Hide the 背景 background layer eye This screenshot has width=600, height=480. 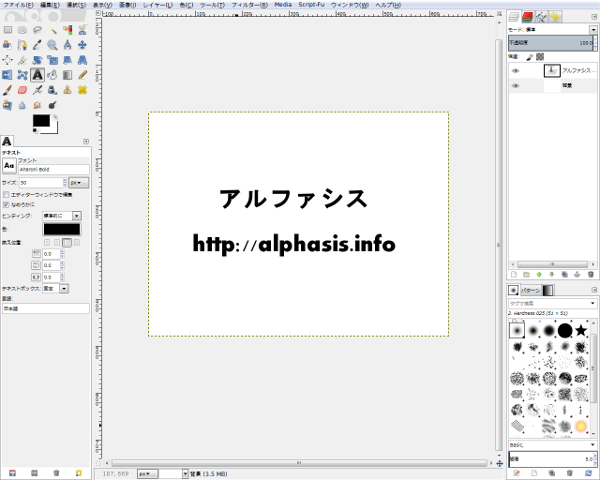point(516,86)
